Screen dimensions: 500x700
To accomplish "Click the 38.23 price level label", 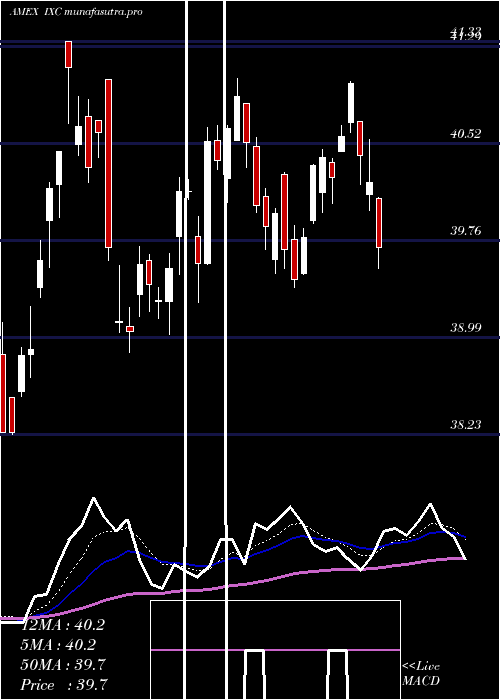I will [x=466, y=425].
